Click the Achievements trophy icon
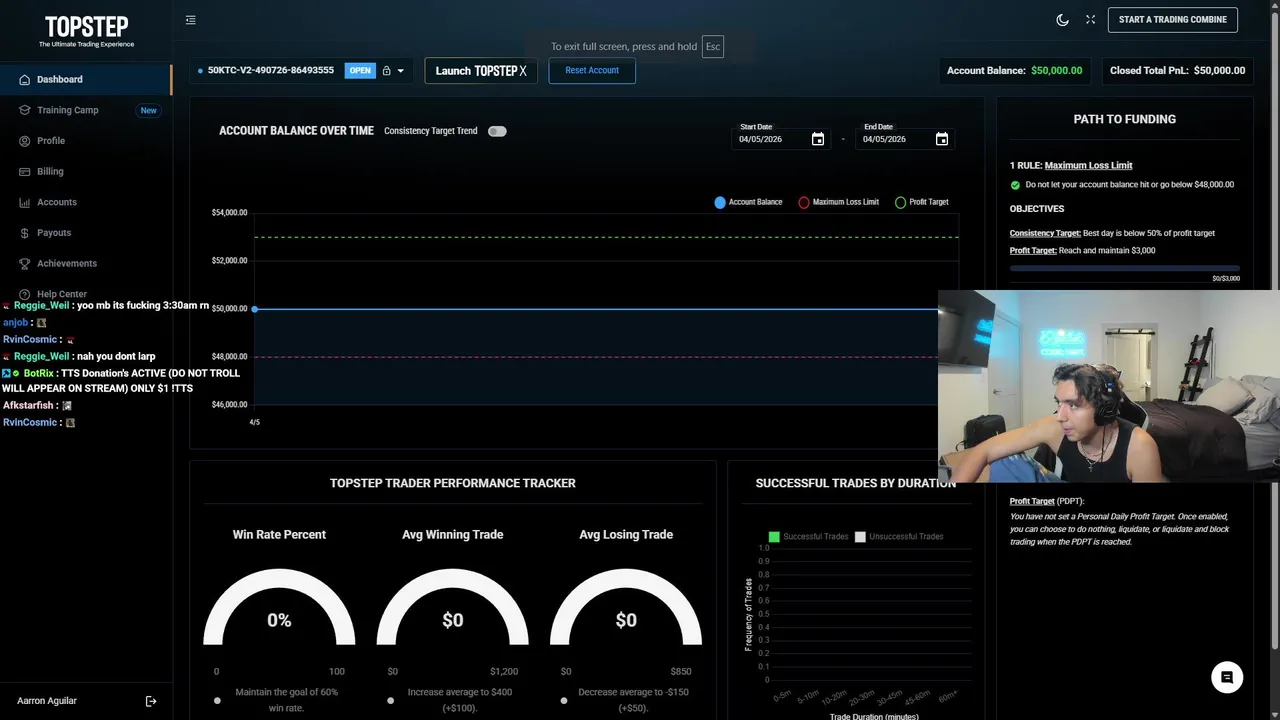 (x=25, y=264)
